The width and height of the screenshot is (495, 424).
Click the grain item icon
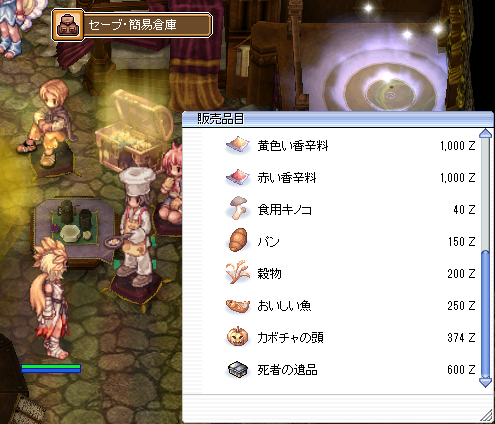237,272
